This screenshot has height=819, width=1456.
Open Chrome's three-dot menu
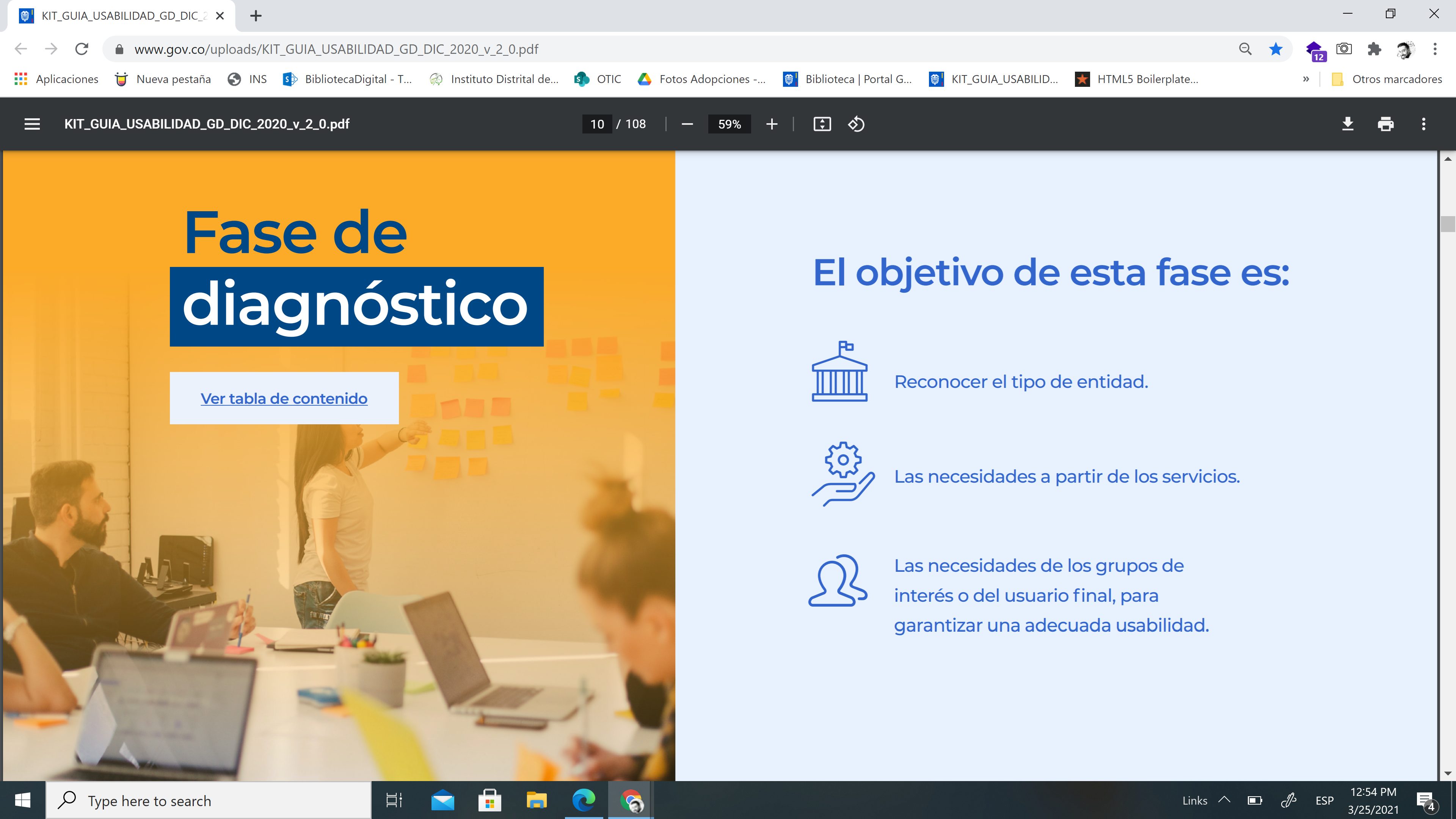(1435, 49)
